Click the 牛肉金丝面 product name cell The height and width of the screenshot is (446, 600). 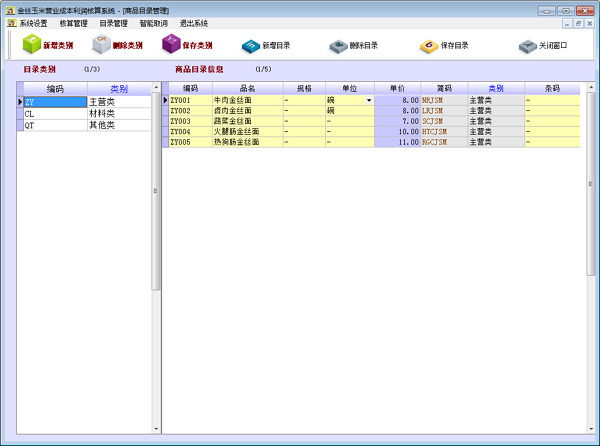tap(248, 101)
